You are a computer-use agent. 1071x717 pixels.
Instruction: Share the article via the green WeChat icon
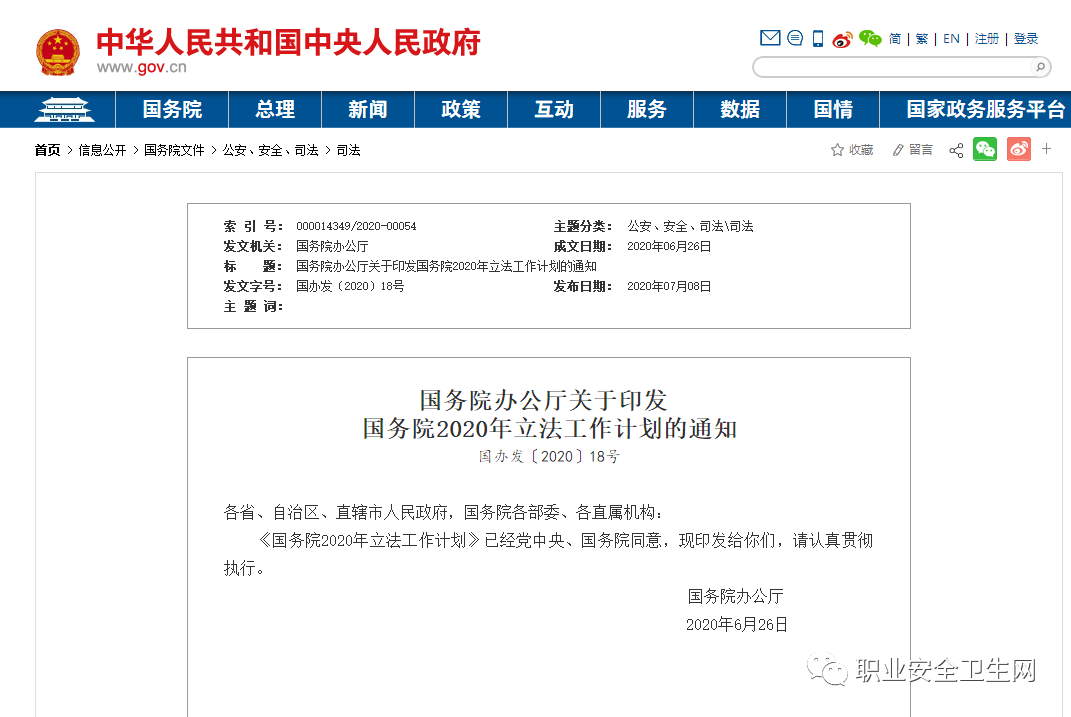(x=986, y=149)
